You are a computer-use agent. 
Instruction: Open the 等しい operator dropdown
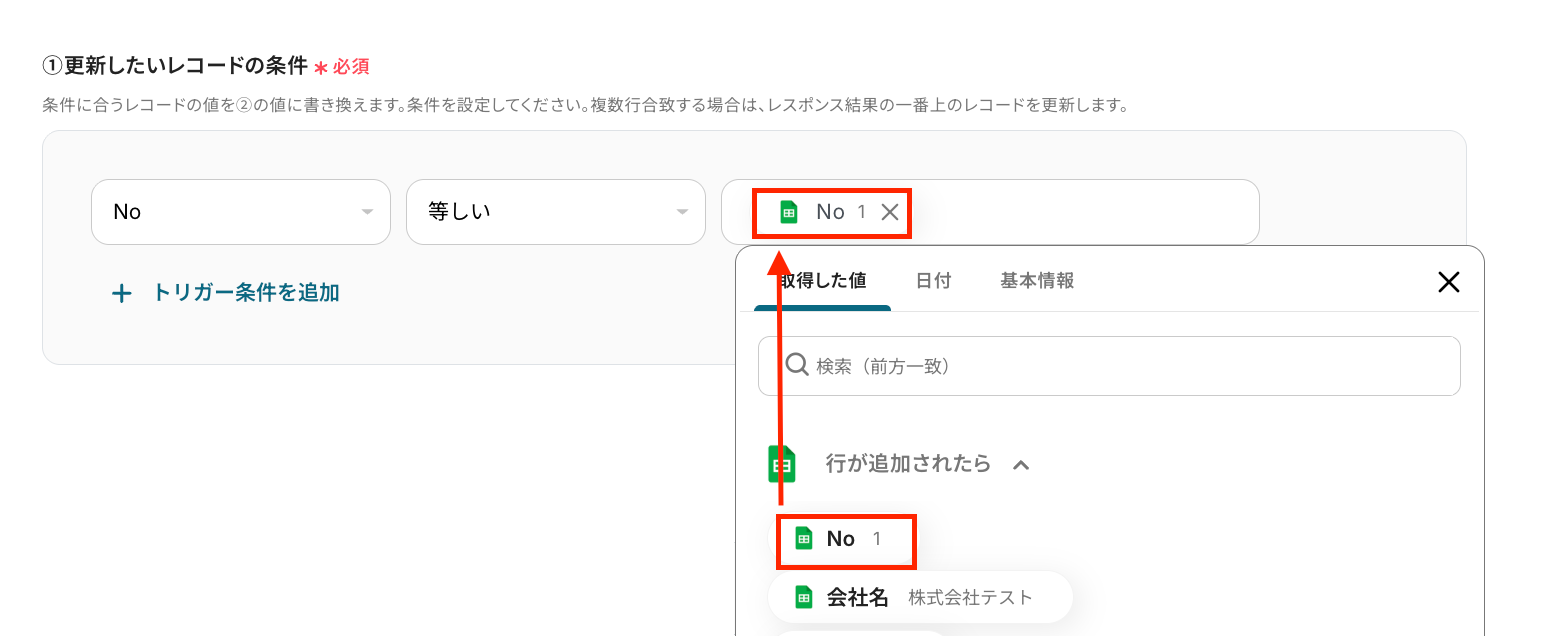pos(556,212)
